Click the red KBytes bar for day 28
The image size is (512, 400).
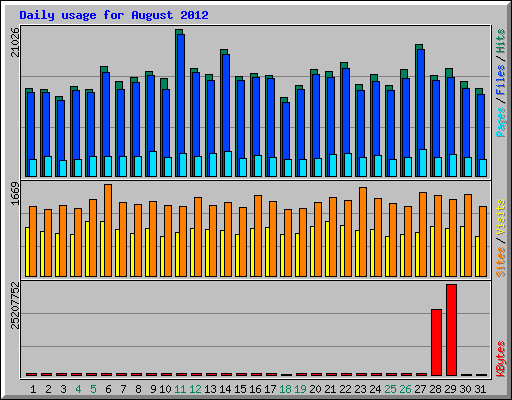[x=436, y=342]
